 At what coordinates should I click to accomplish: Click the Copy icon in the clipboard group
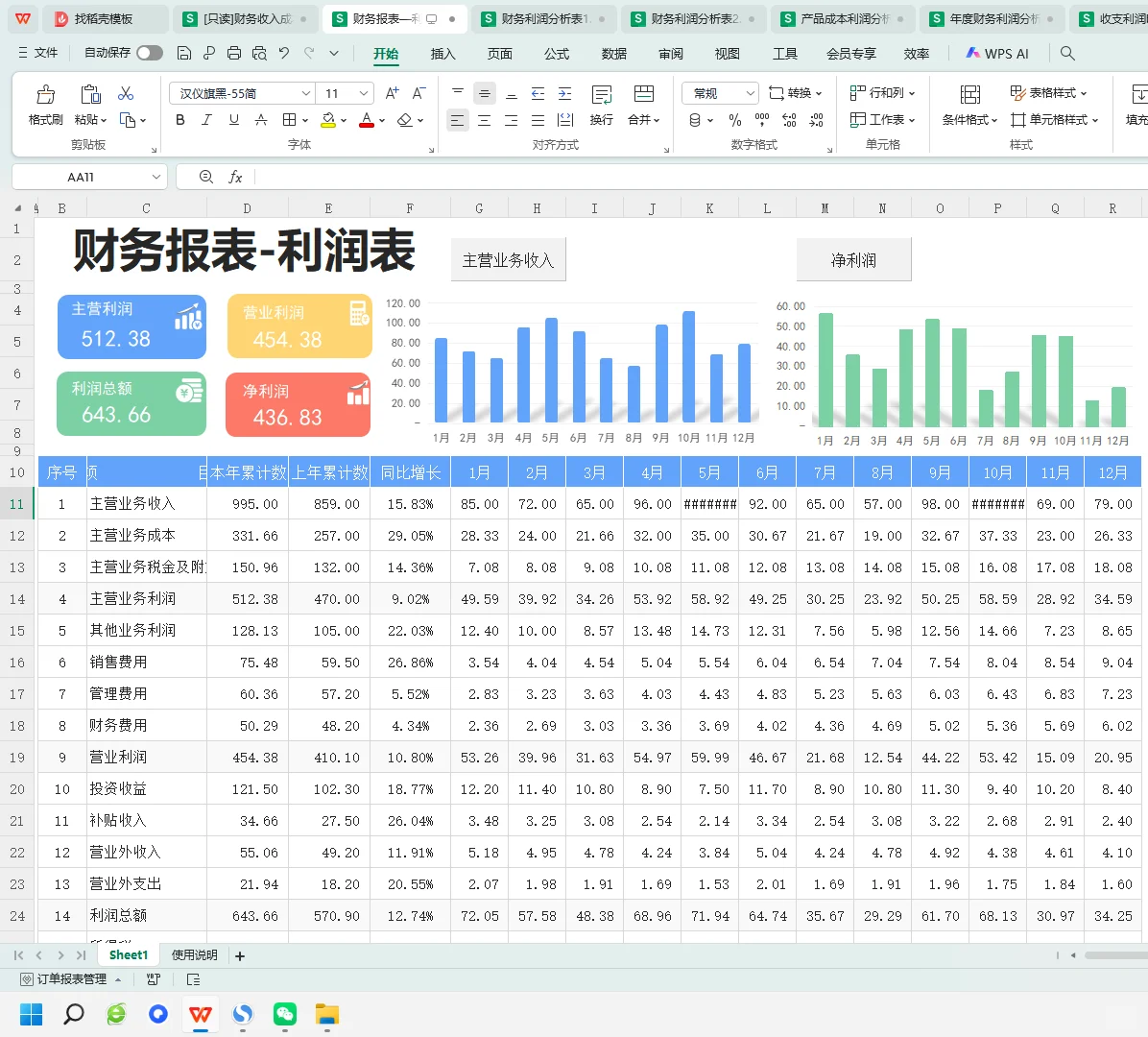pos(128,120)
